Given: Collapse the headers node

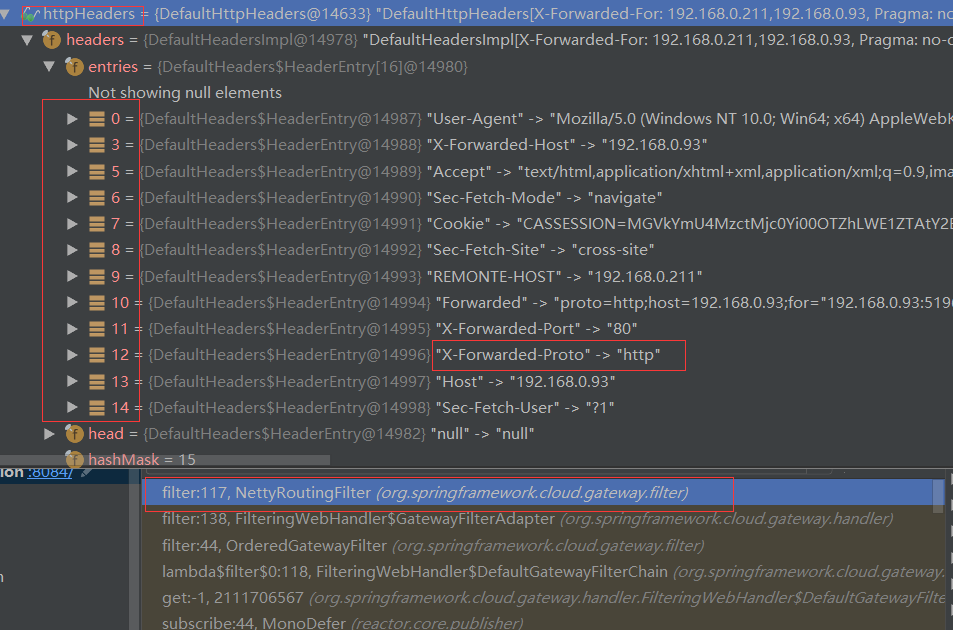Looking at the screenshot, I should pos(28,40).
